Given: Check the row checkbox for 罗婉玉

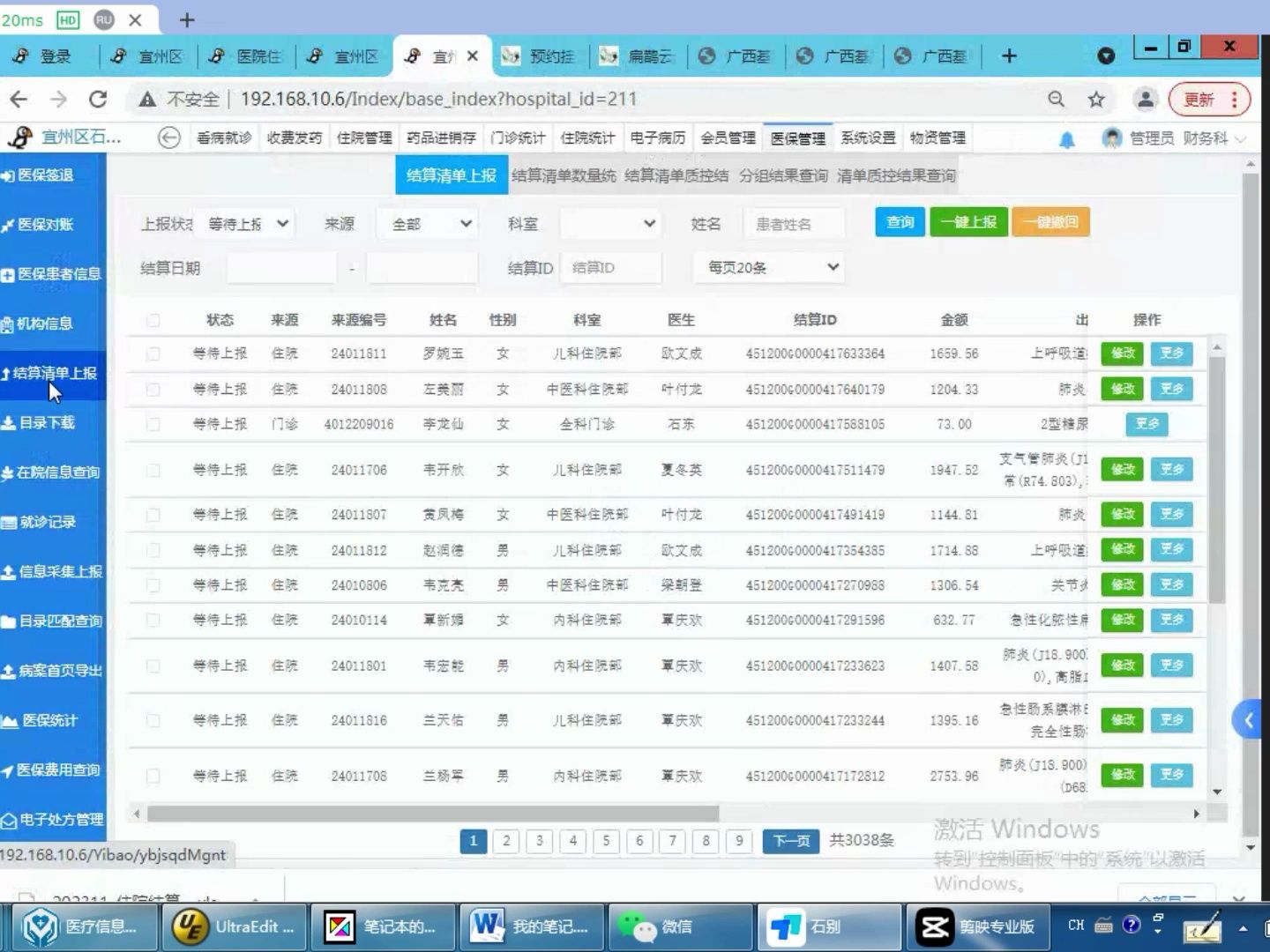Looking at the screenshot, I should pyautogui.click(x=153, y=353).
